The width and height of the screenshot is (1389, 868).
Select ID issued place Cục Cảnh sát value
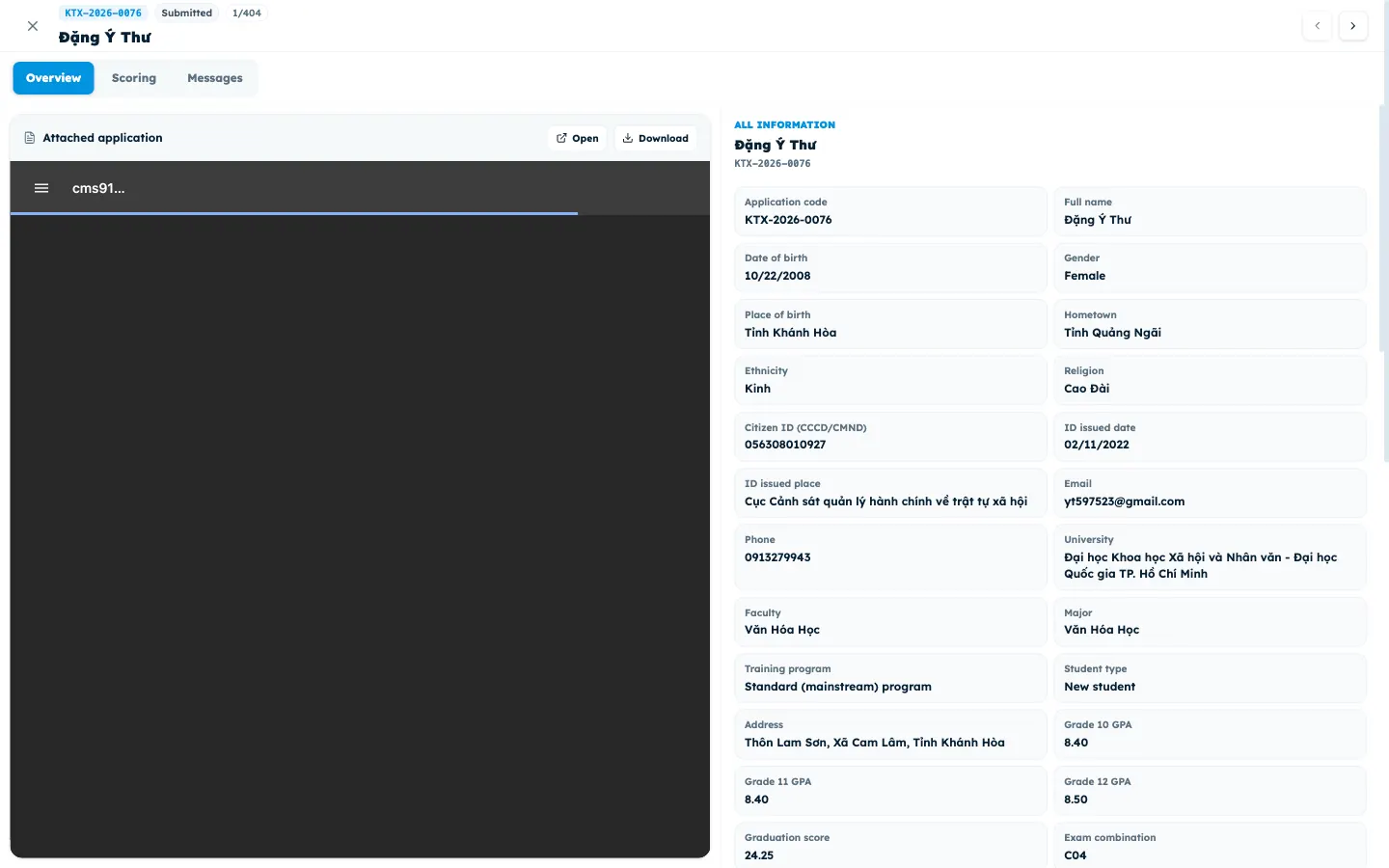[885, 502]
